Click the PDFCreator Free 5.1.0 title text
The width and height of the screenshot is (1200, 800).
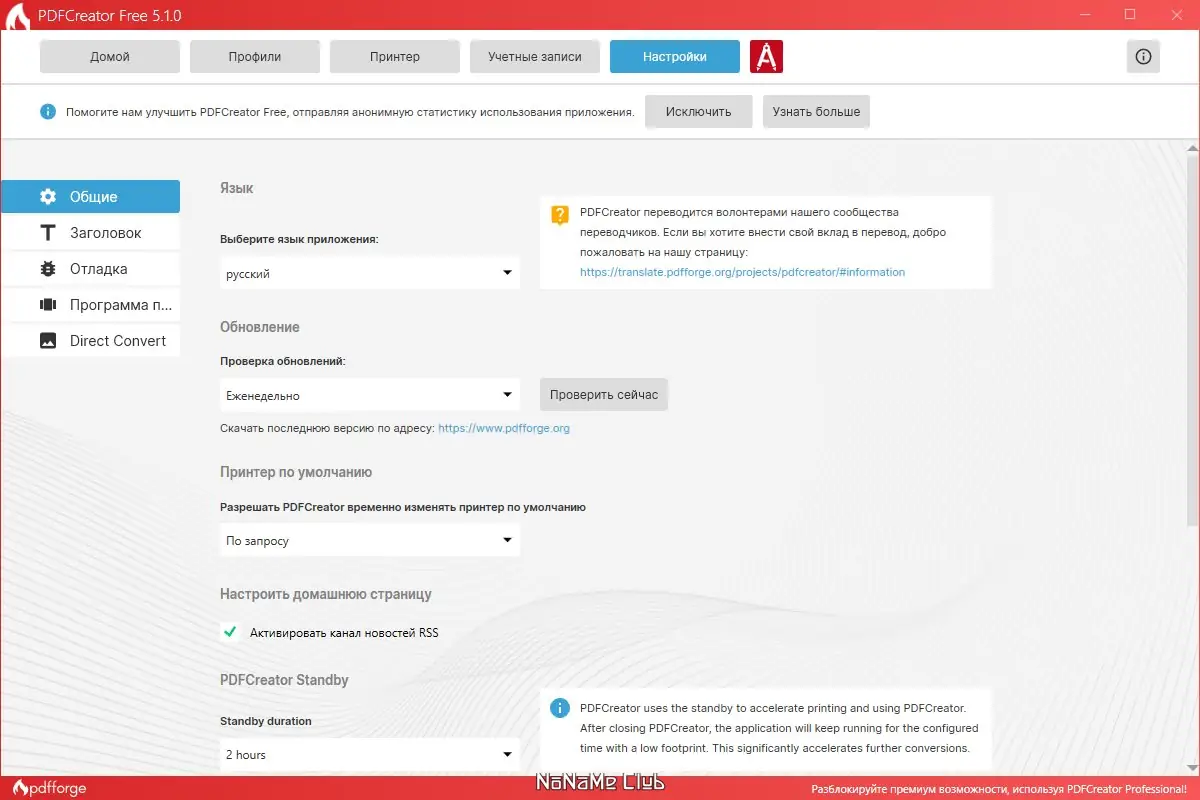click(110, 16)
